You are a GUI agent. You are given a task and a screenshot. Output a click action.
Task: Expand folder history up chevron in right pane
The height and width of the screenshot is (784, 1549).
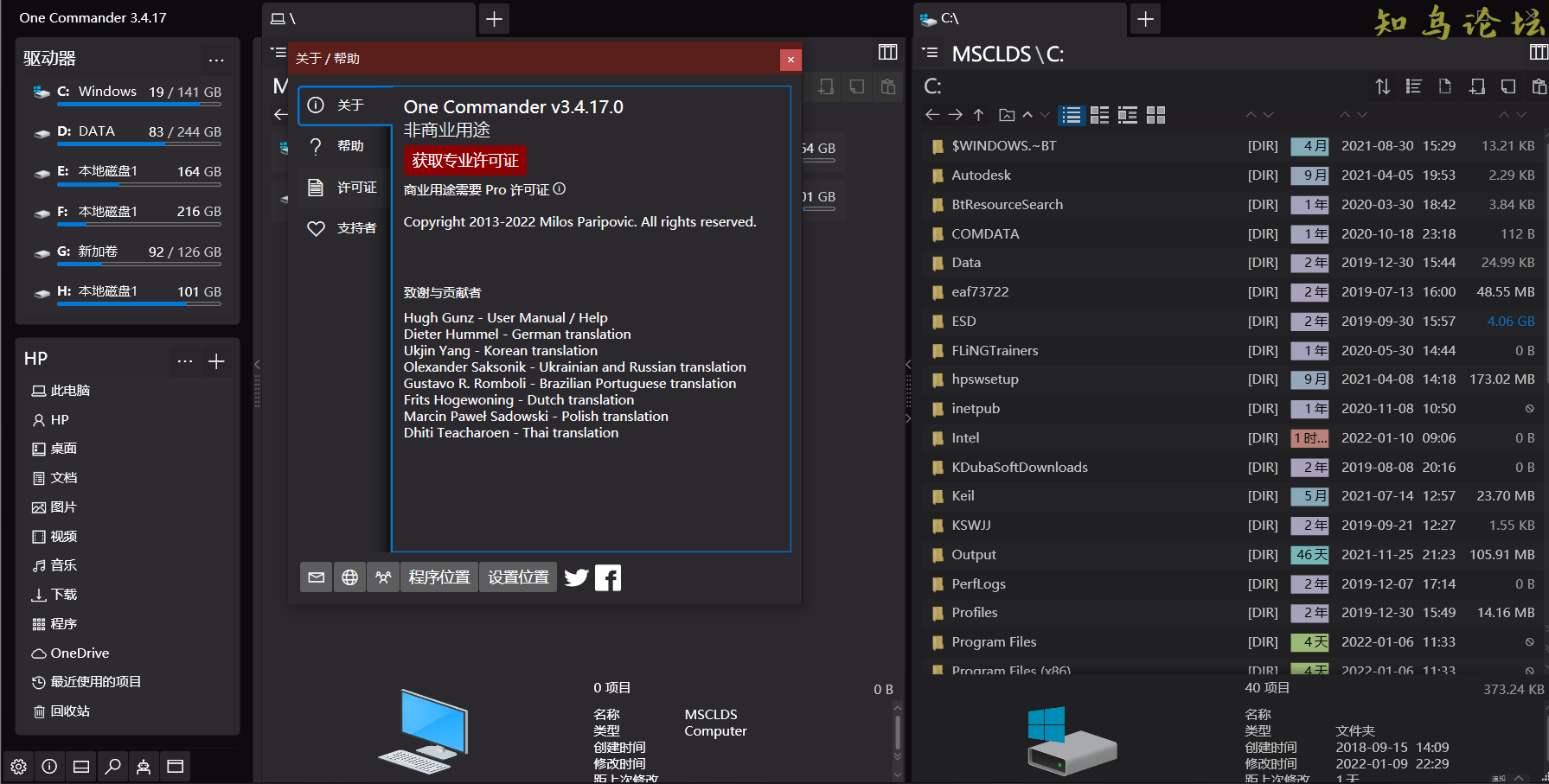(1027, 115)
